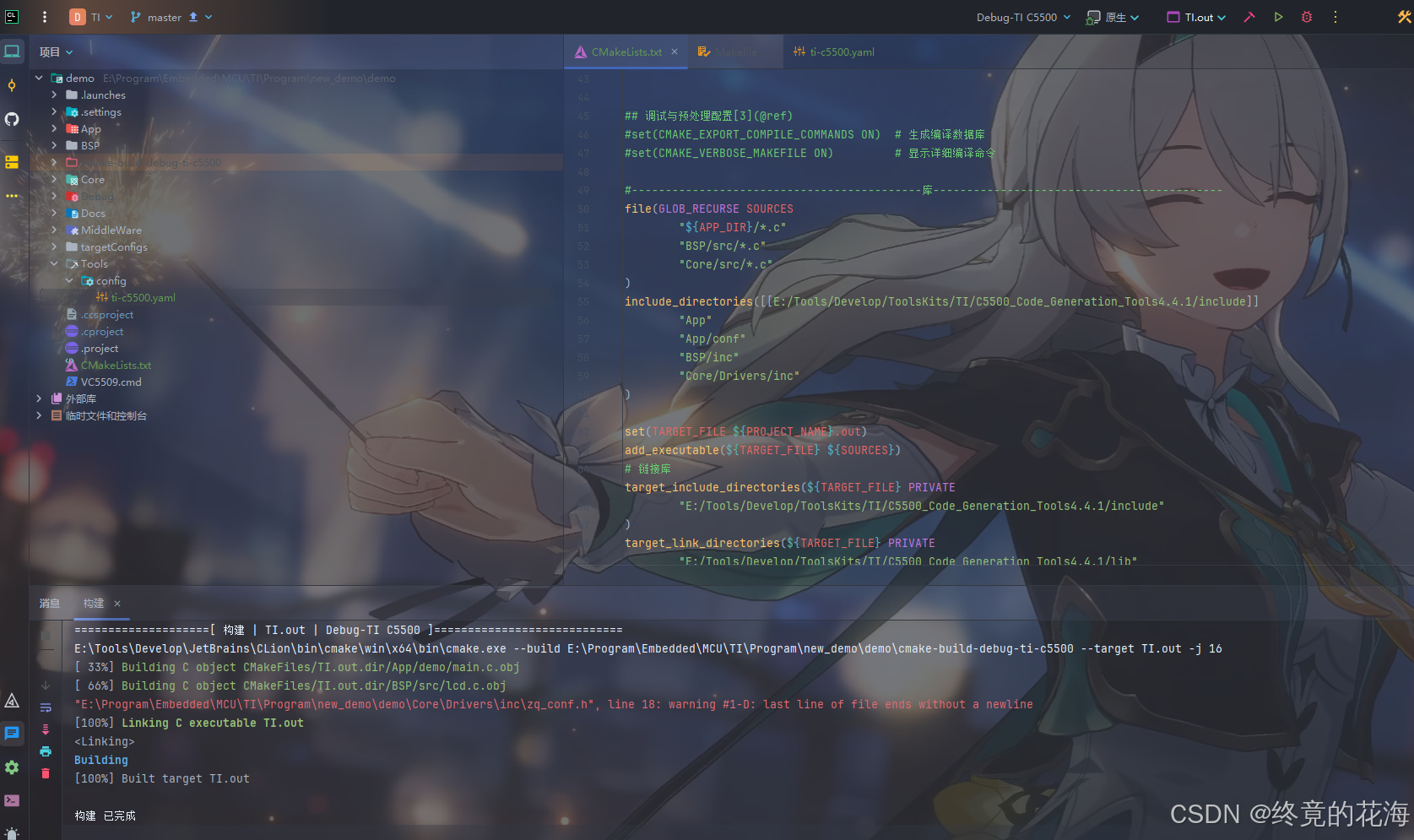Expand the BSP folder
1414x840 pixels.
(x=54, y=145)
